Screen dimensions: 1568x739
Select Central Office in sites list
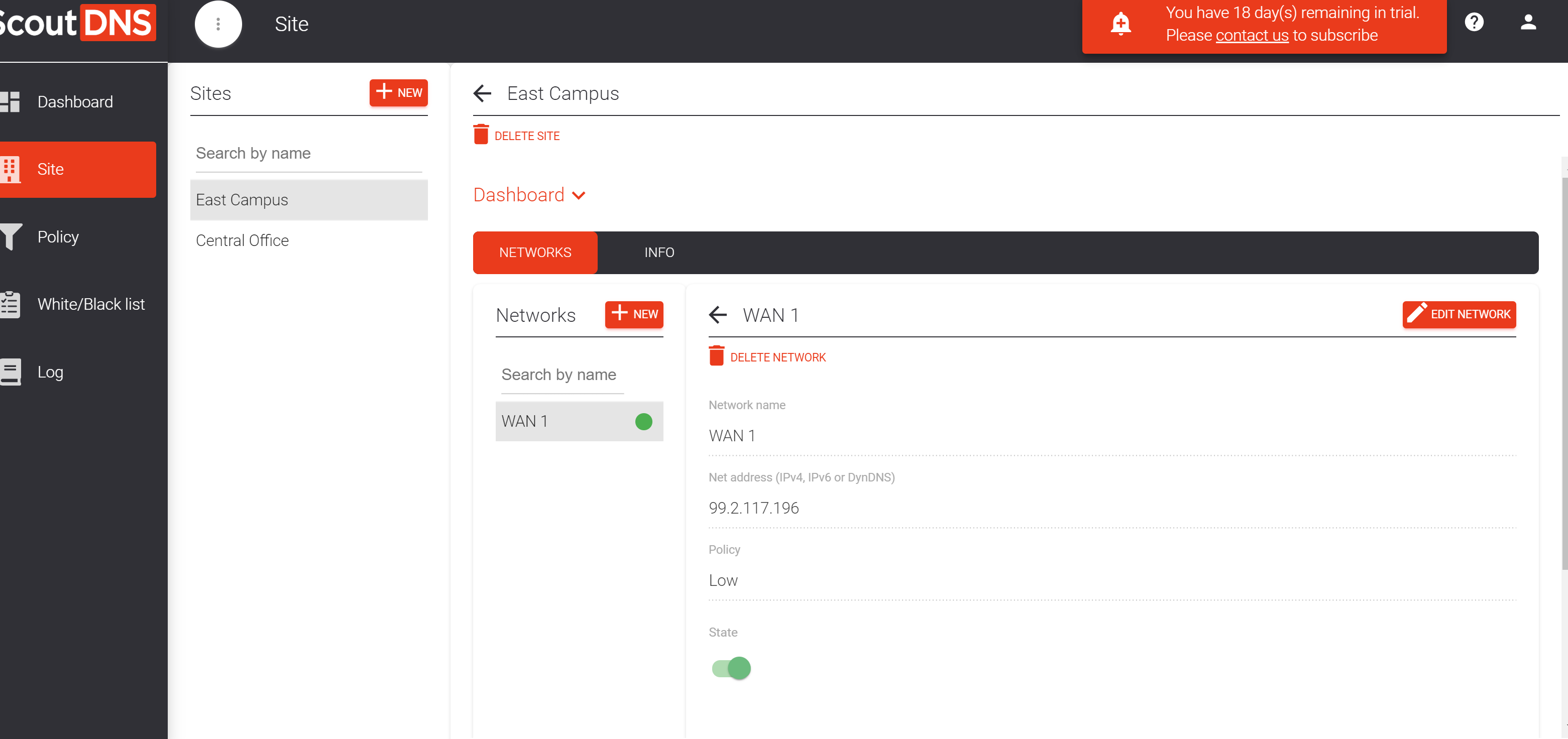click(242, 240)
